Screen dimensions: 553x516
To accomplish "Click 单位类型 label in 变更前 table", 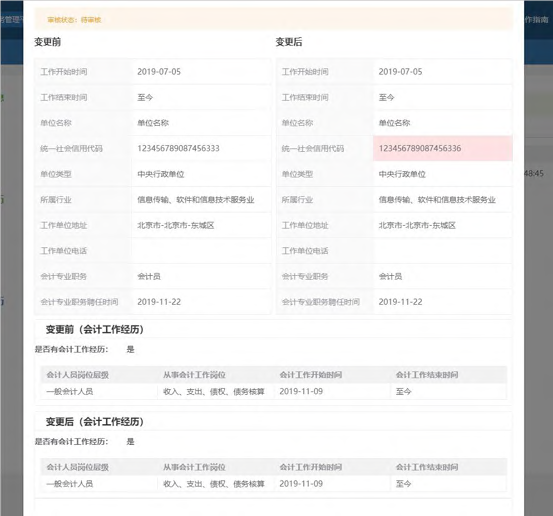I will click(56, 174).
